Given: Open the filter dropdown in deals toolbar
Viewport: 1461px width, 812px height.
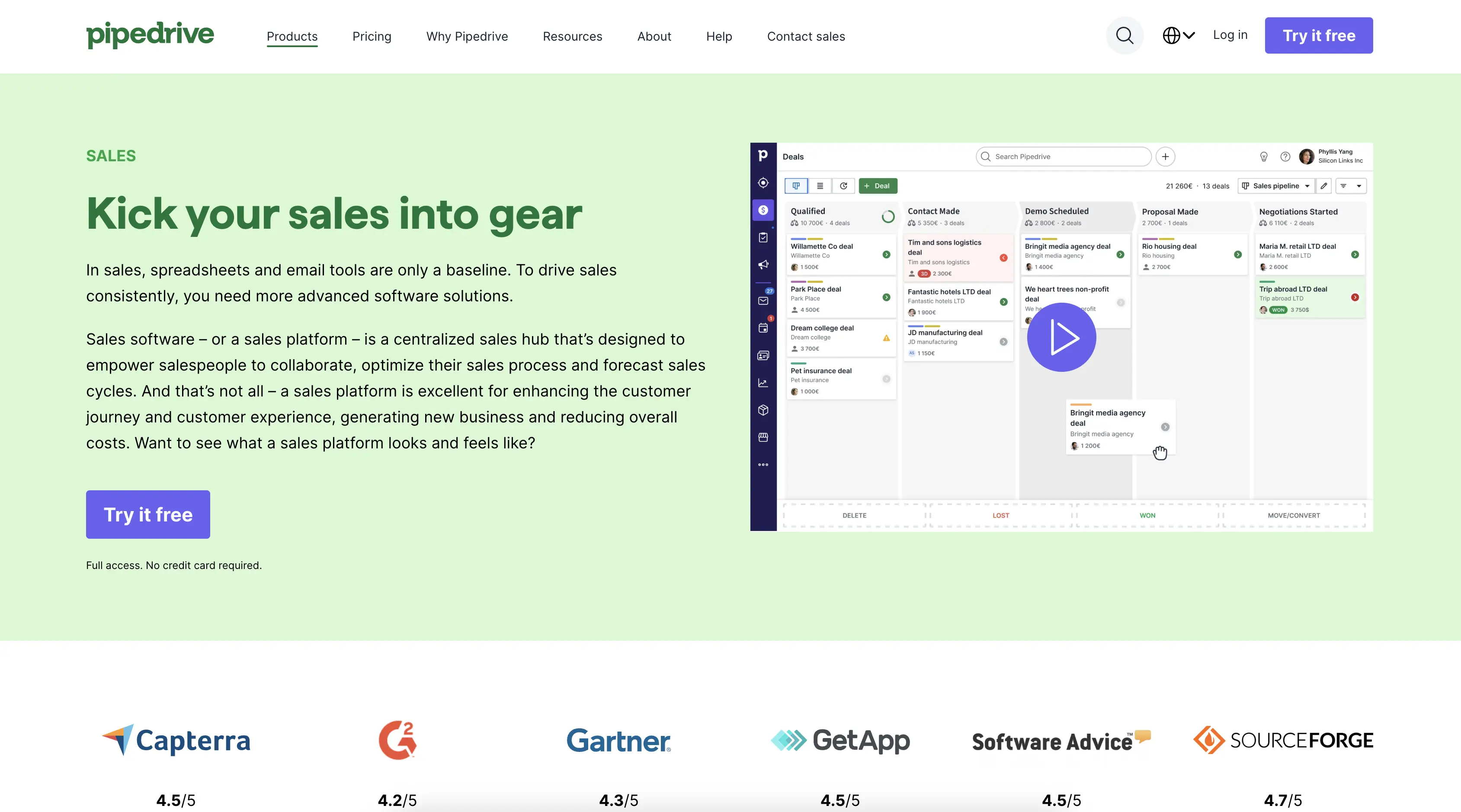Looking at the screenshot, I should pos(1350,186).
